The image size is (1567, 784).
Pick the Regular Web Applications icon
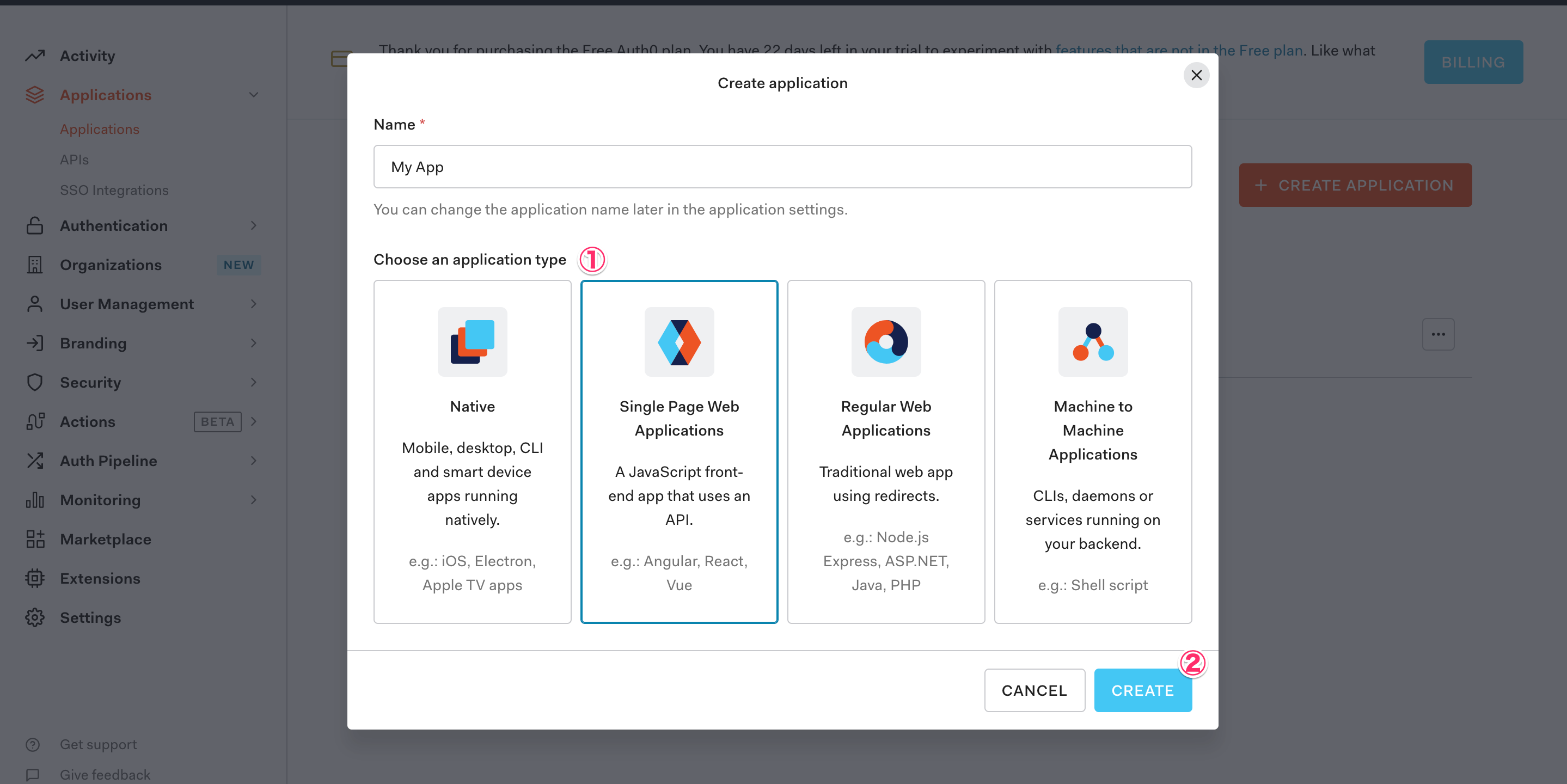coord(886,342)
